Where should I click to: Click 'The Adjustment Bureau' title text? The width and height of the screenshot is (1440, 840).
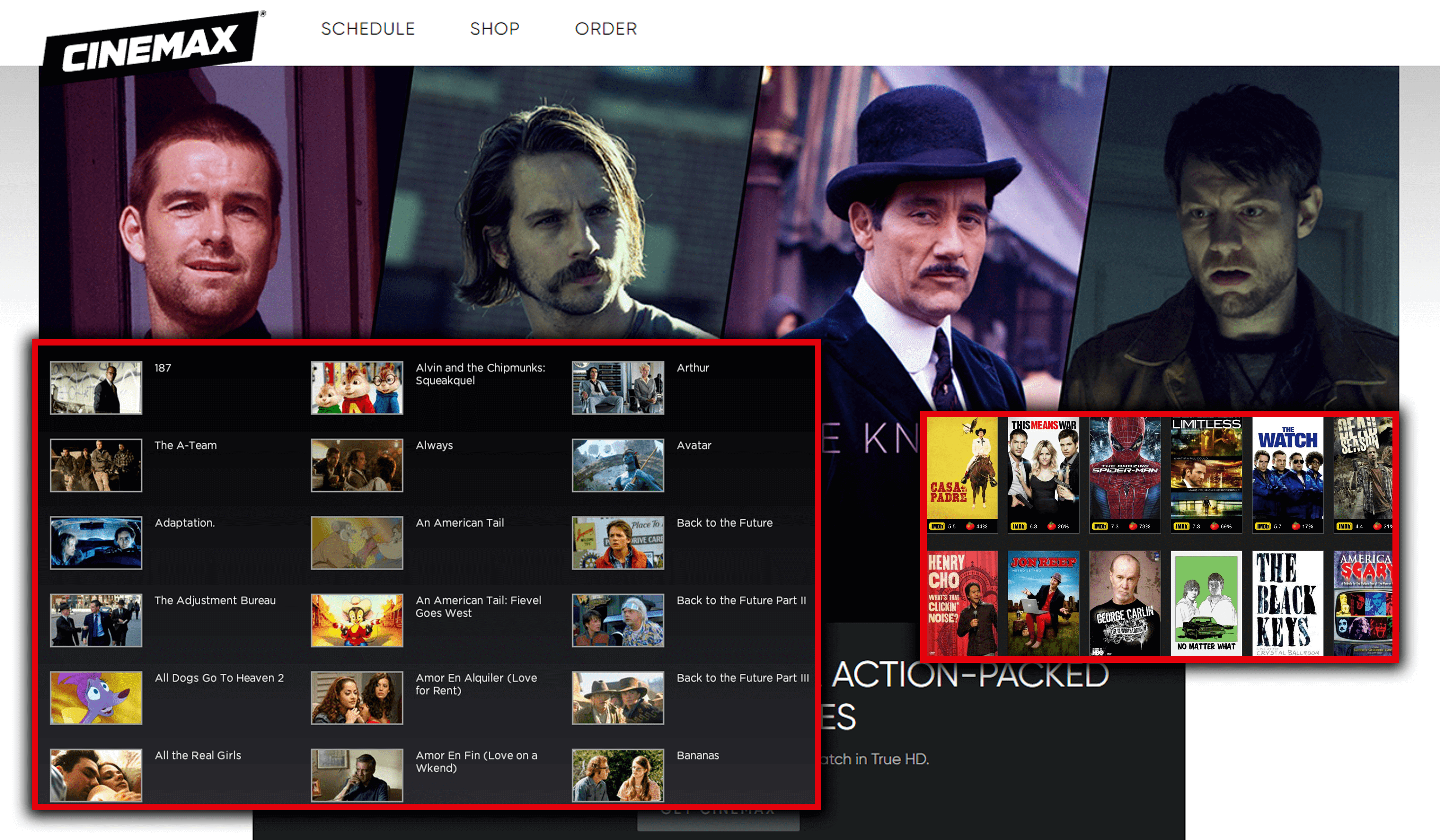pos(215,601)
